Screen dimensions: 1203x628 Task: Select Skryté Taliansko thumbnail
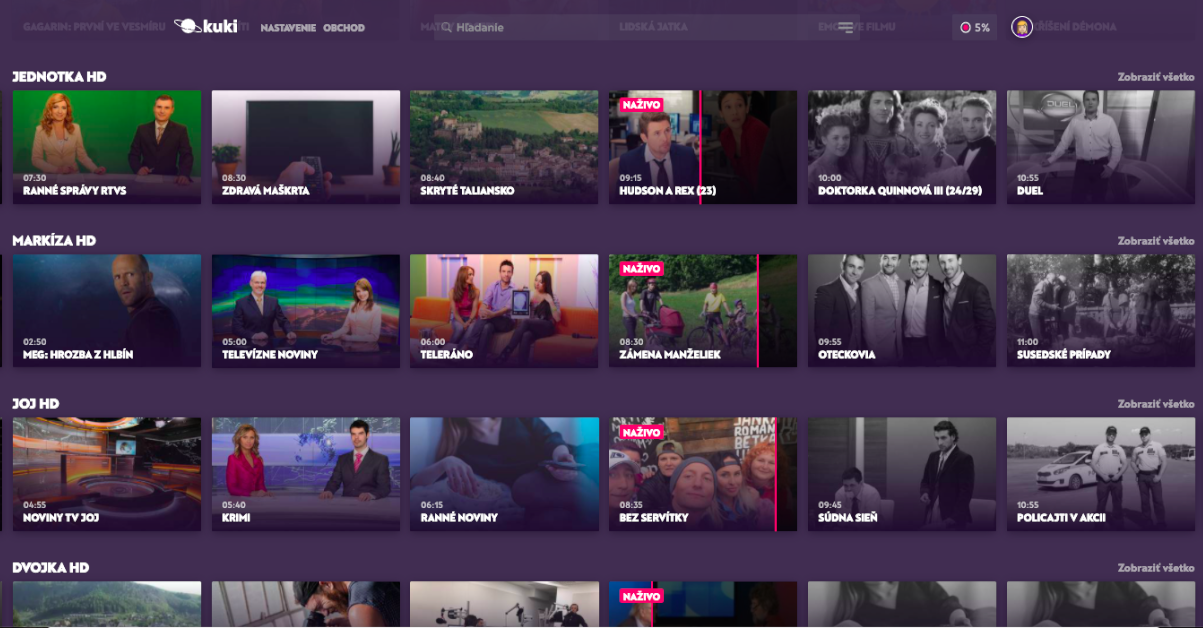point(504,147)
